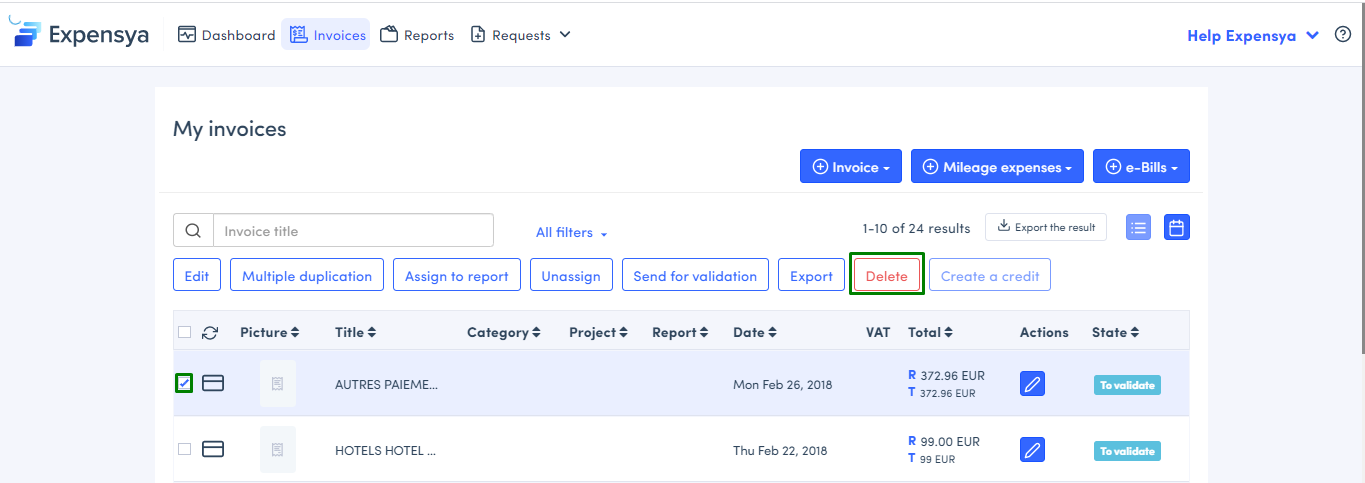Open the Reports section
1365x483 pixels.
tap(417, 35)
